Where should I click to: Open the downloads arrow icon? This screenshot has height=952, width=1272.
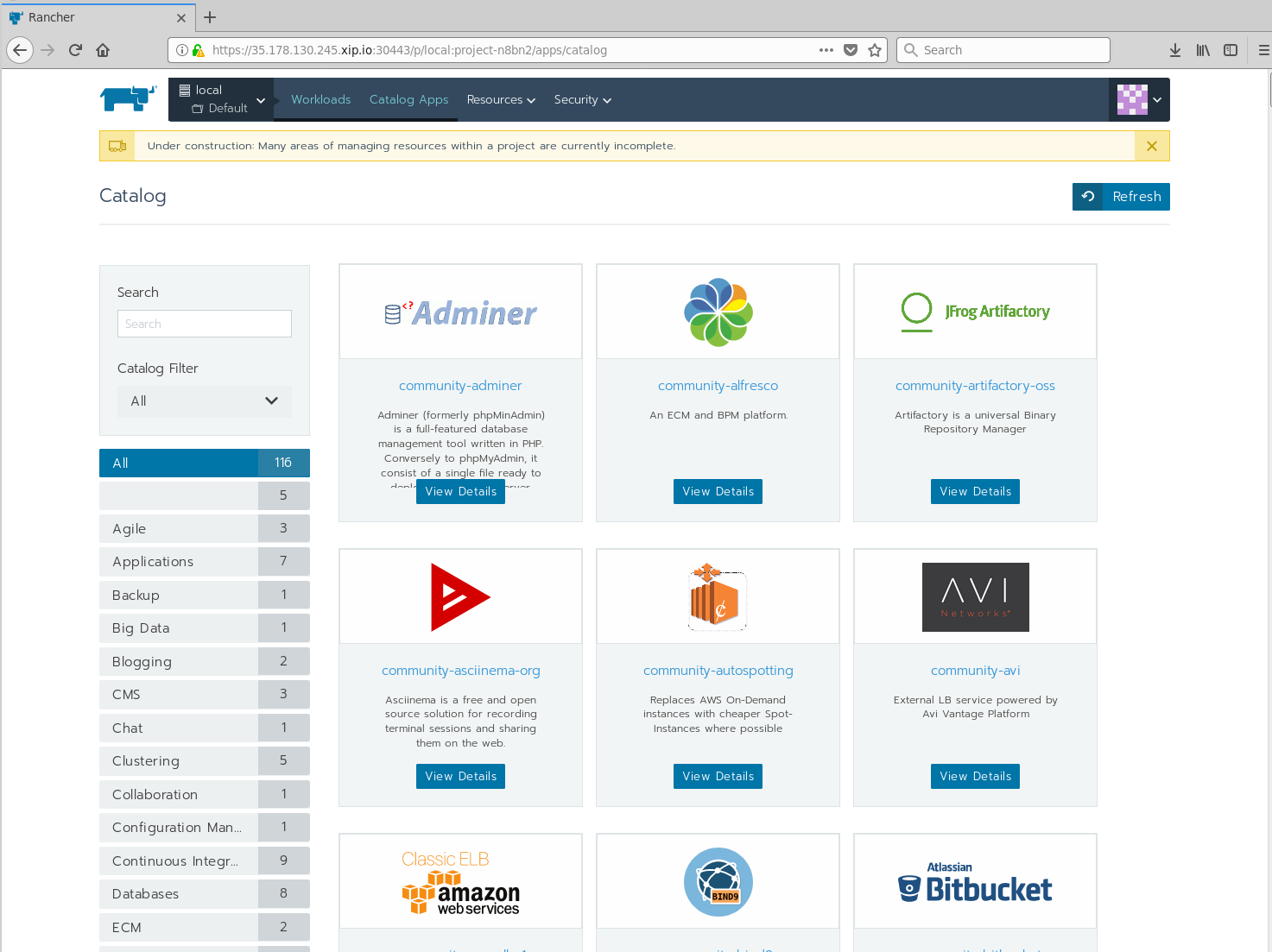coord(1175,50)
